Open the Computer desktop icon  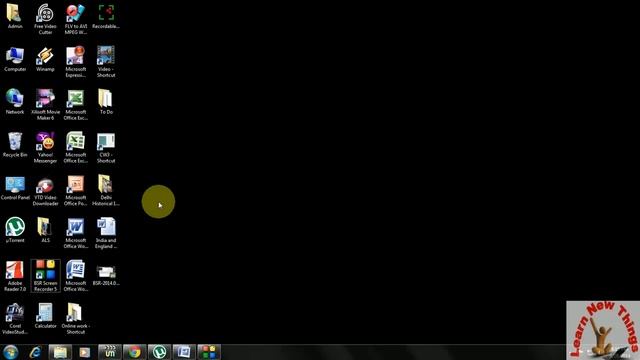pos(15,60)
